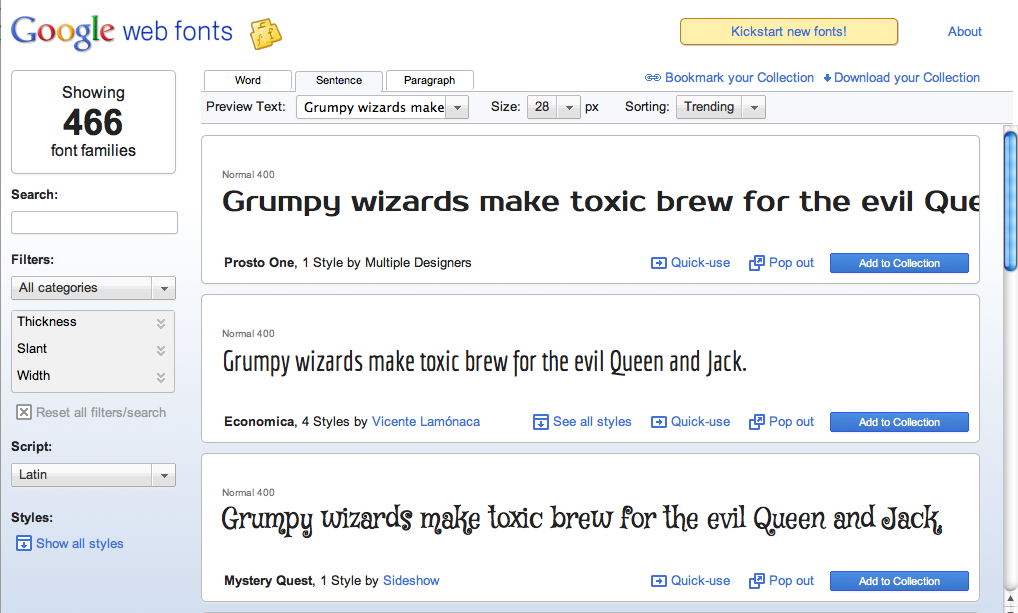Click the Google web fonts logo
The height and width of the screenshot is (613, 1018).
(122, 32)
